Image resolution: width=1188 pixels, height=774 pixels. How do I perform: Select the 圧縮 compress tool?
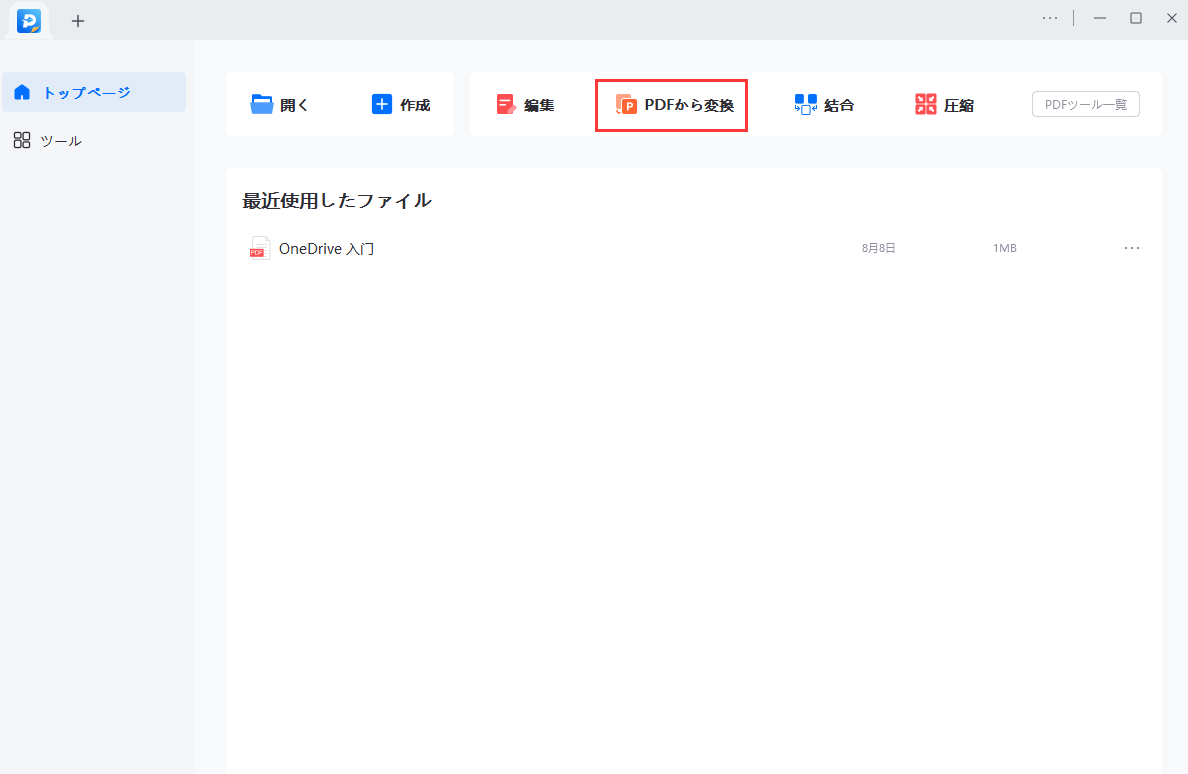tap(944, 104)
